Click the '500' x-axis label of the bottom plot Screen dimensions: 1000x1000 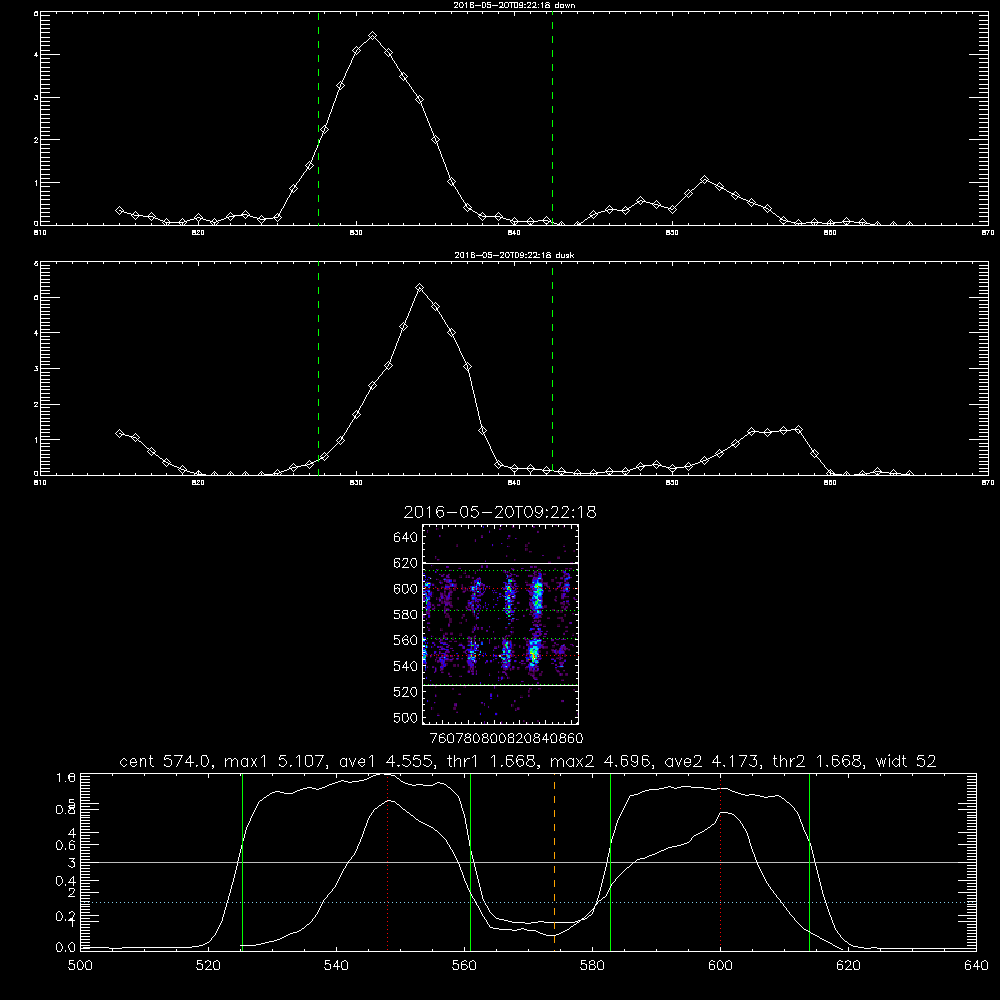coord(80,966)
